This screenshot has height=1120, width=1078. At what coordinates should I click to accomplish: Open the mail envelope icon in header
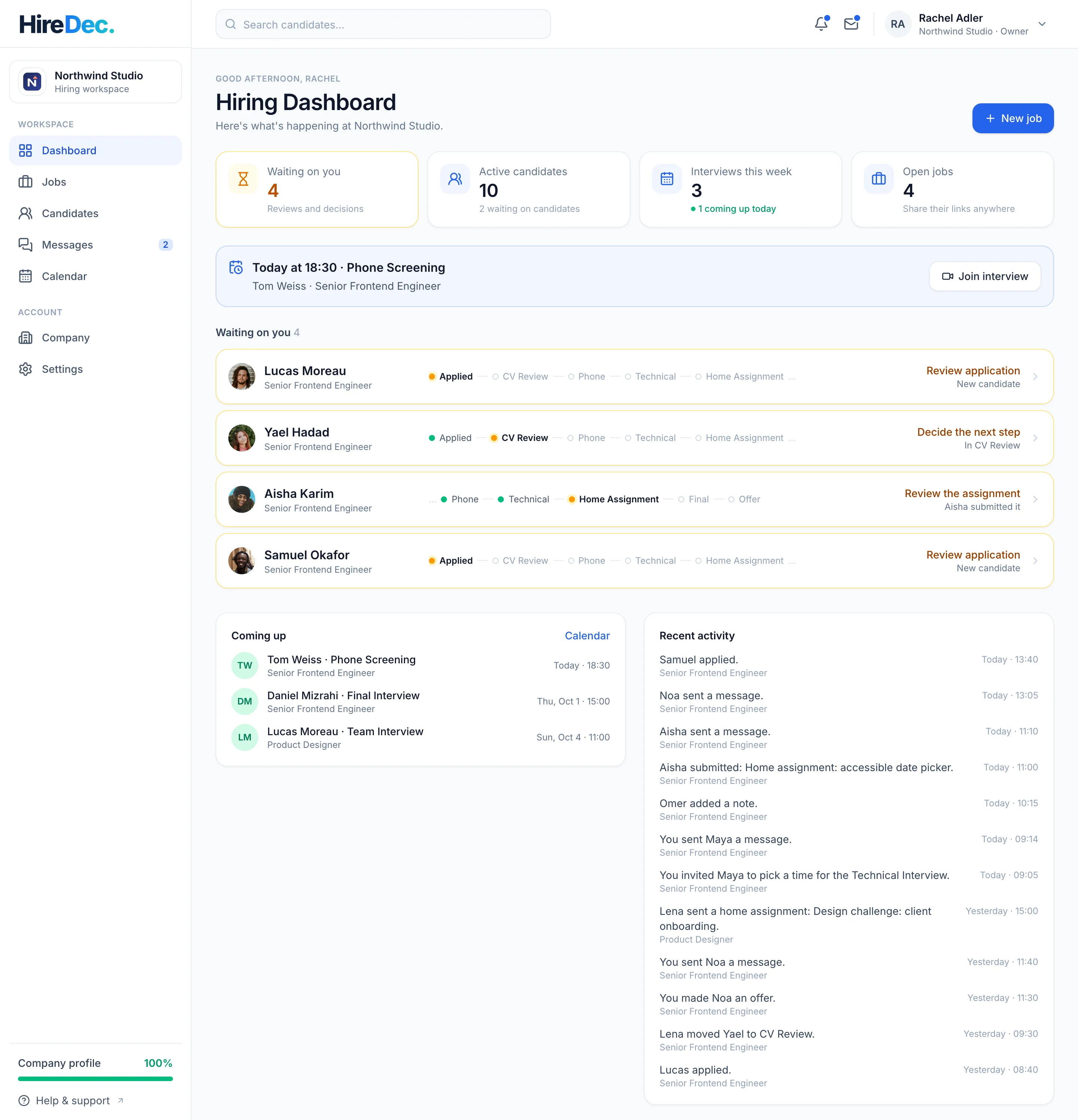tap(851, 24)
